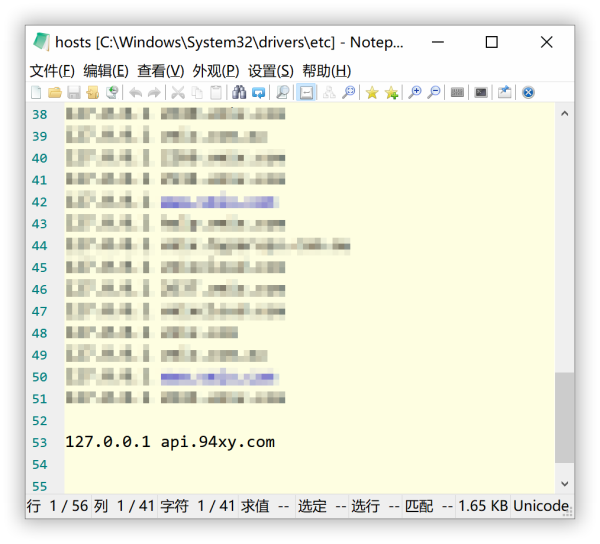Maximize the hosts Notepad window
The image size is (600, 544).
[491, 42]
